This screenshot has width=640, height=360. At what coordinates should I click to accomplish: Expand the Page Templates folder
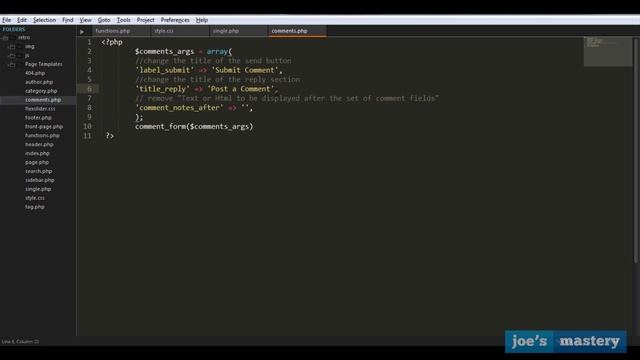(x=12, y=64)
